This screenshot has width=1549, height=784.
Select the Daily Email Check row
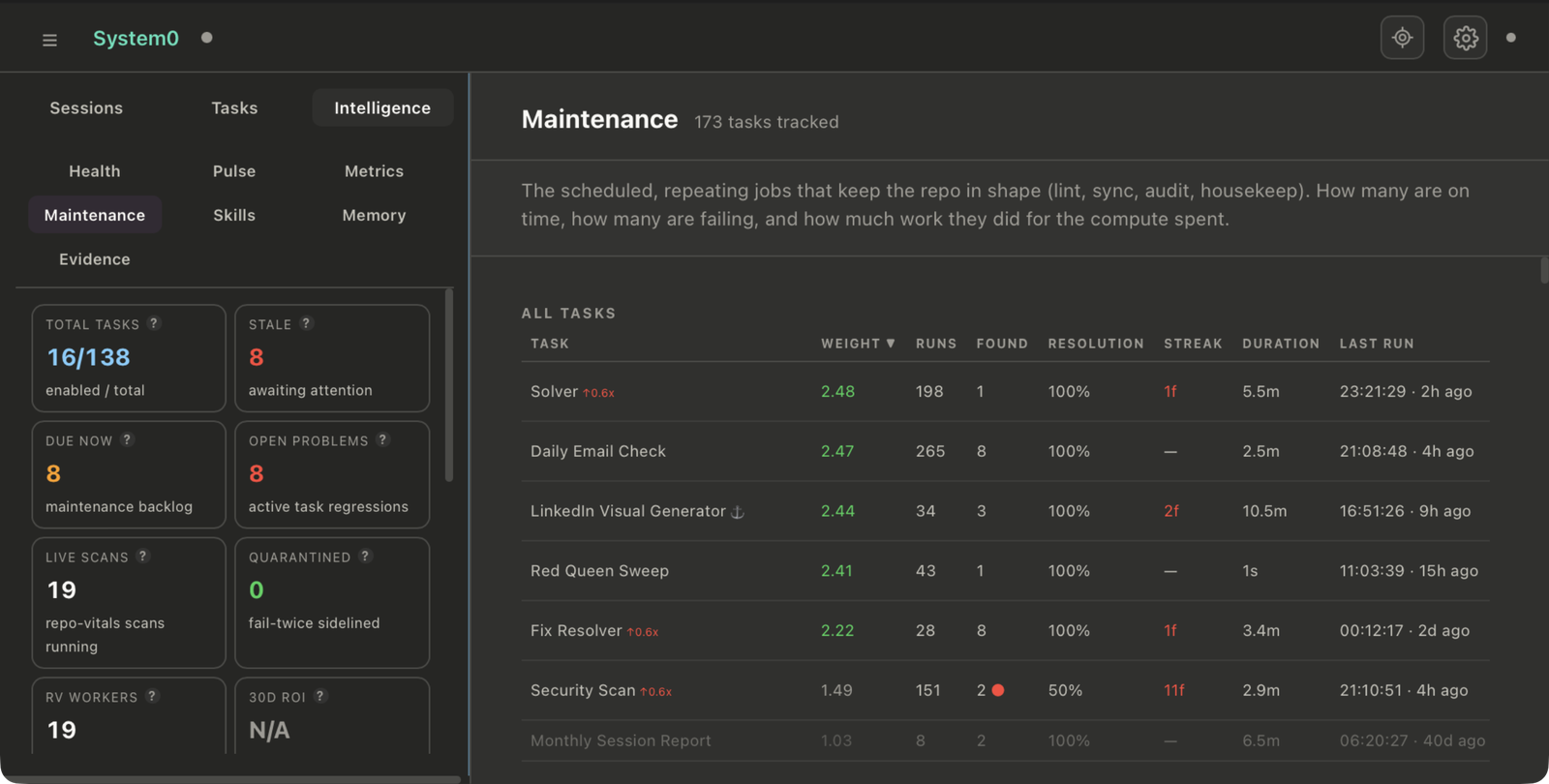click(x=1005, y=451)
